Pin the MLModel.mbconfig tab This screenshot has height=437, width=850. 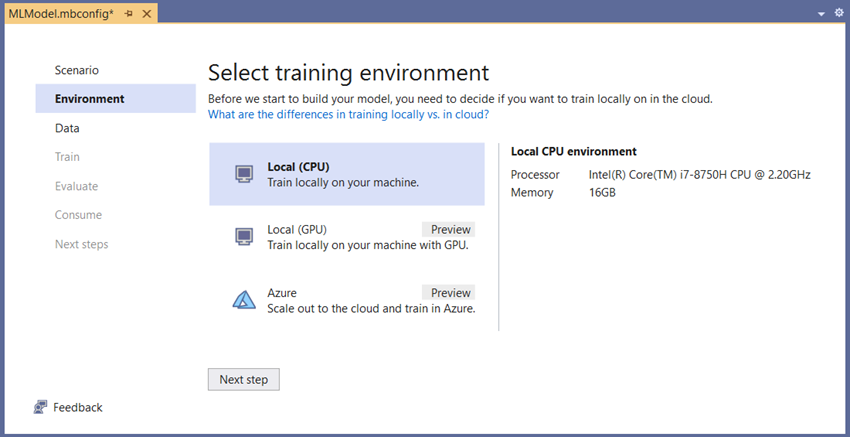128,14
